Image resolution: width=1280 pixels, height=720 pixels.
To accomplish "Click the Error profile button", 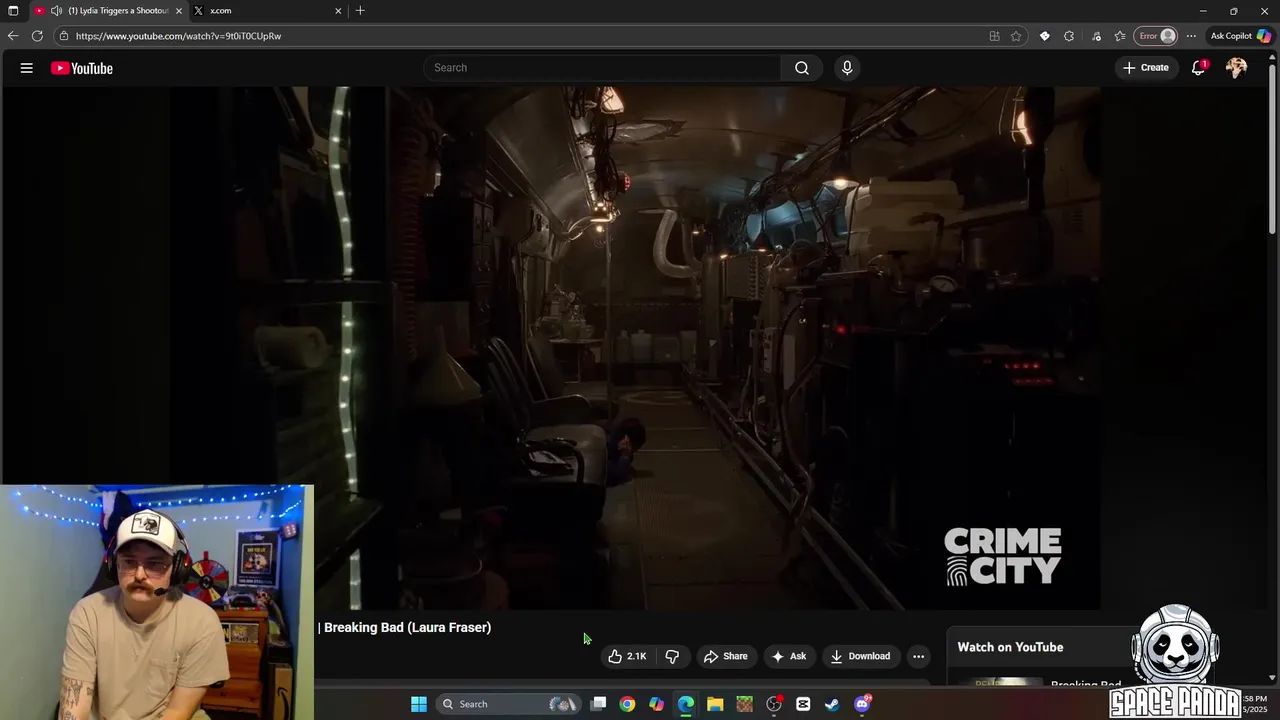I will 1156,36.
